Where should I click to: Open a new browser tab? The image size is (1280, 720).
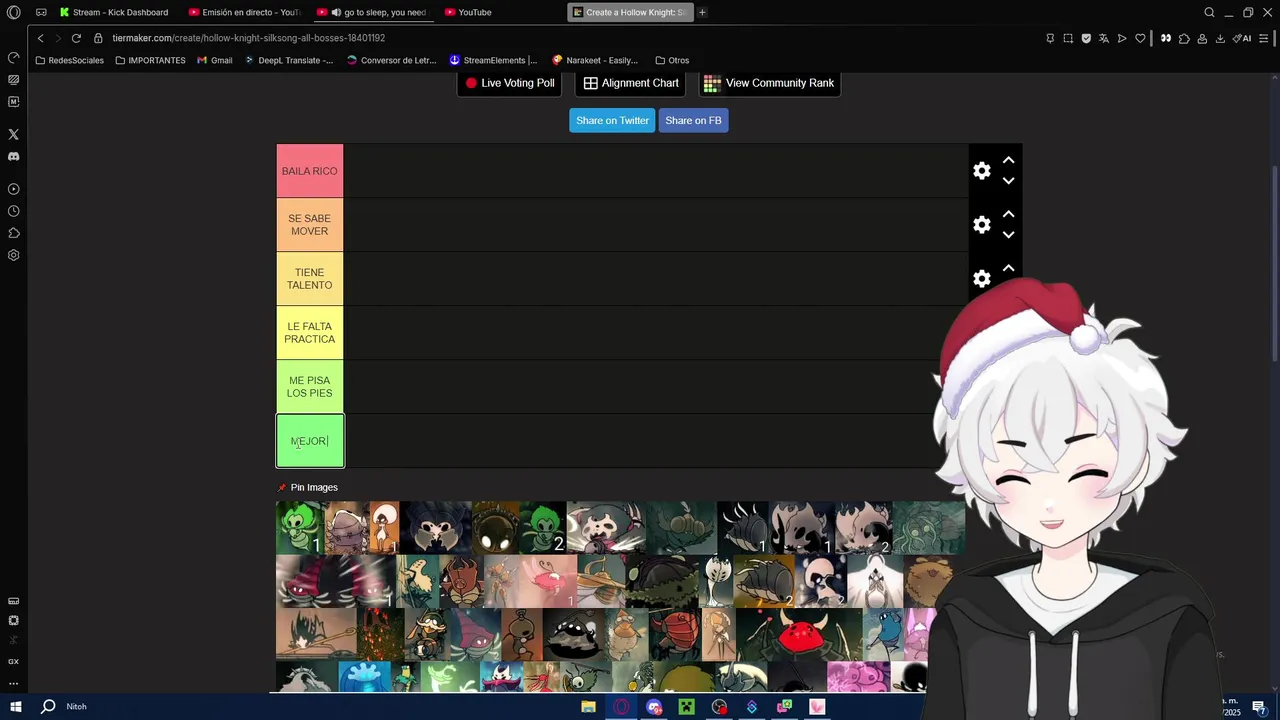[x=702, y=12]
